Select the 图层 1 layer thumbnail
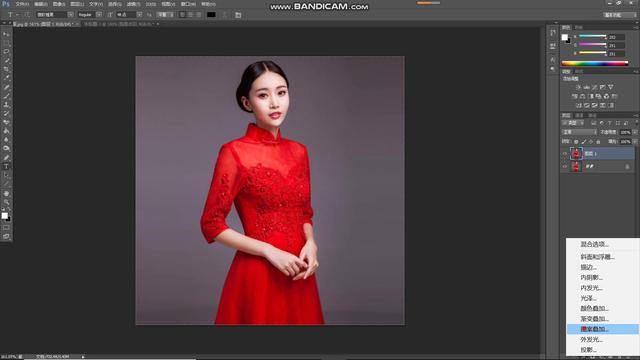 click(x=576, y=154)
